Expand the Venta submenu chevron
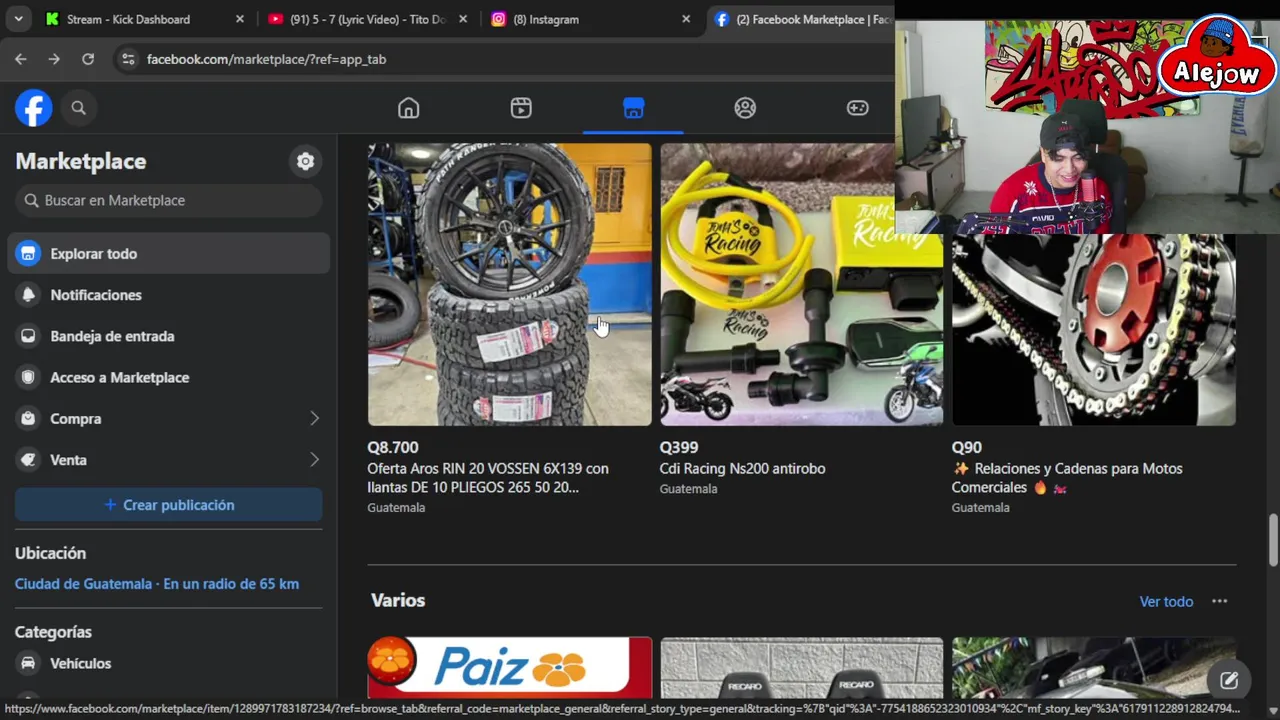Viewport: 1280px width, 720px height. 314,460
